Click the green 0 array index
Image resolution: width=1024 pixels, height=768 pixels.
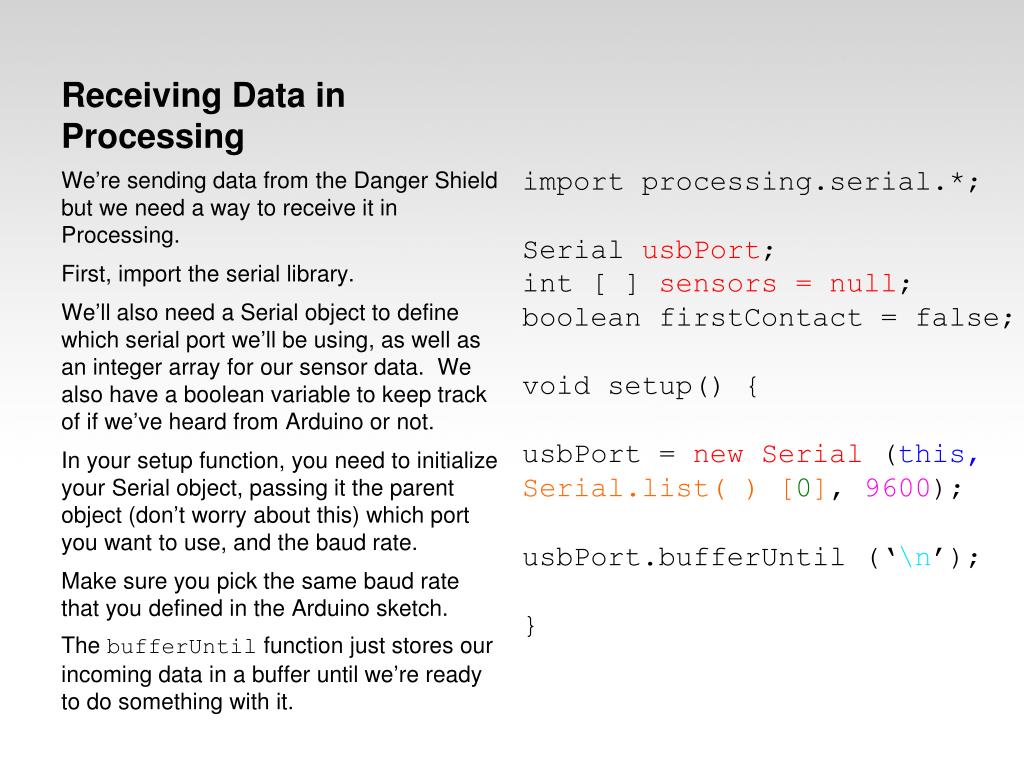803,488
